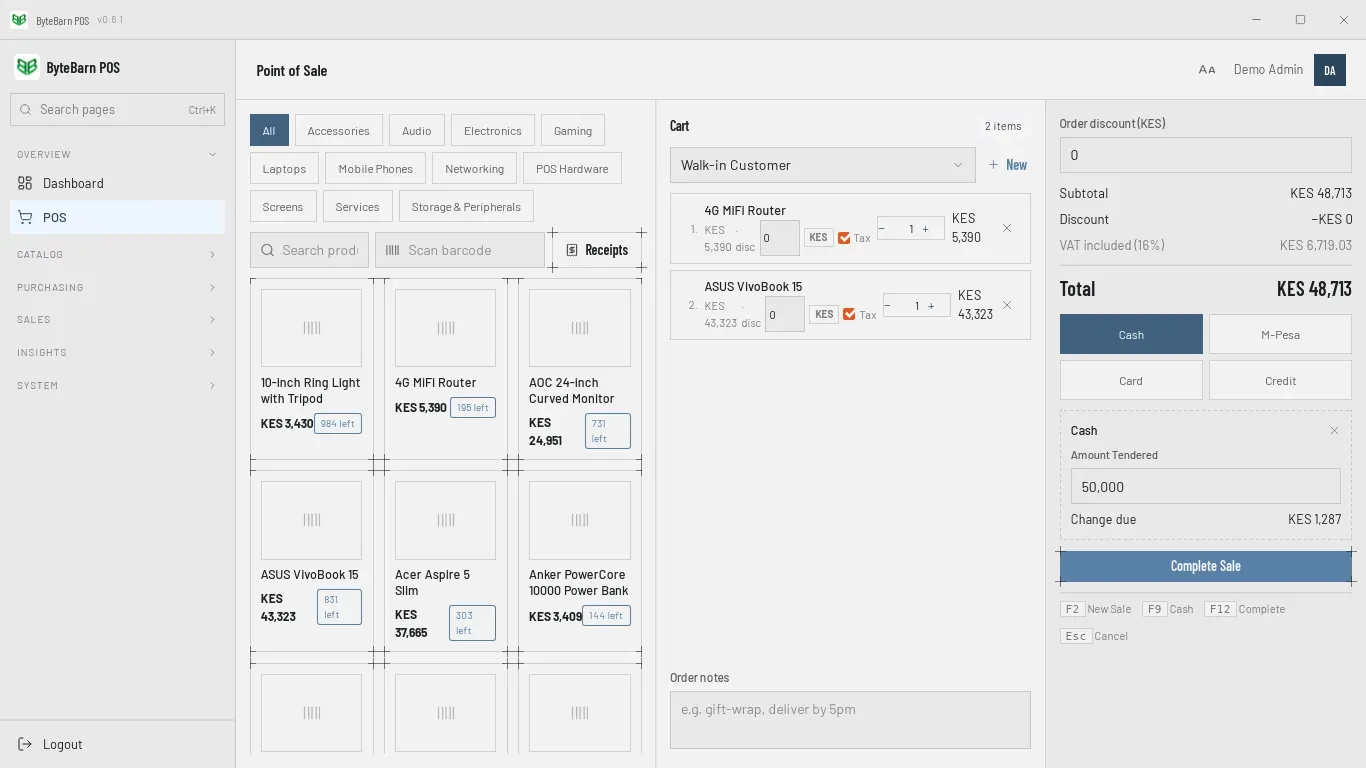The height and width of the screenshot is (768, 1366).
Task: Filter products by All category
Action: [269, 130]
